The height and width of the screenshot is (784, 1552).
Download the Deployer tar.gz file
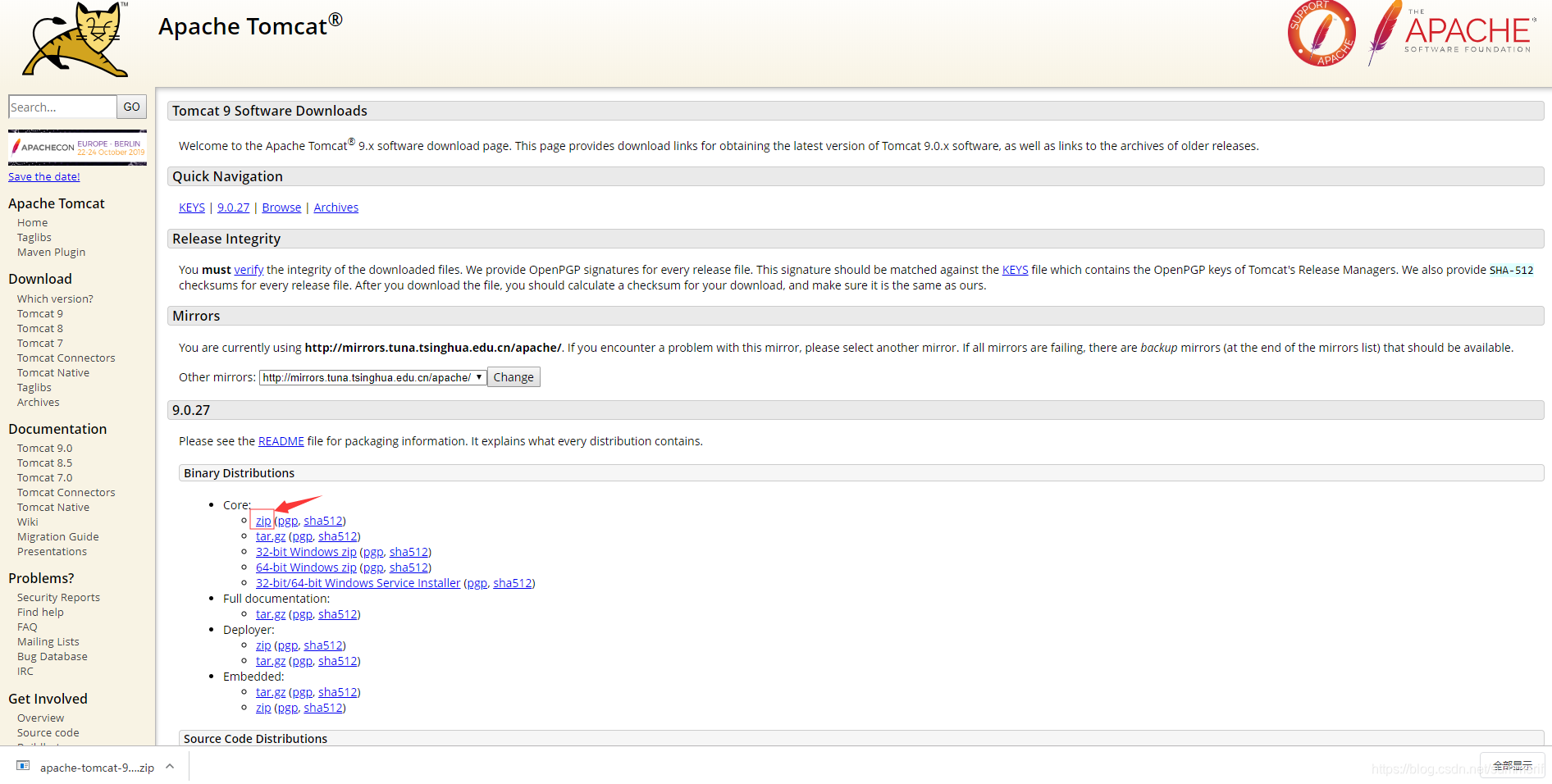point(271,661)
